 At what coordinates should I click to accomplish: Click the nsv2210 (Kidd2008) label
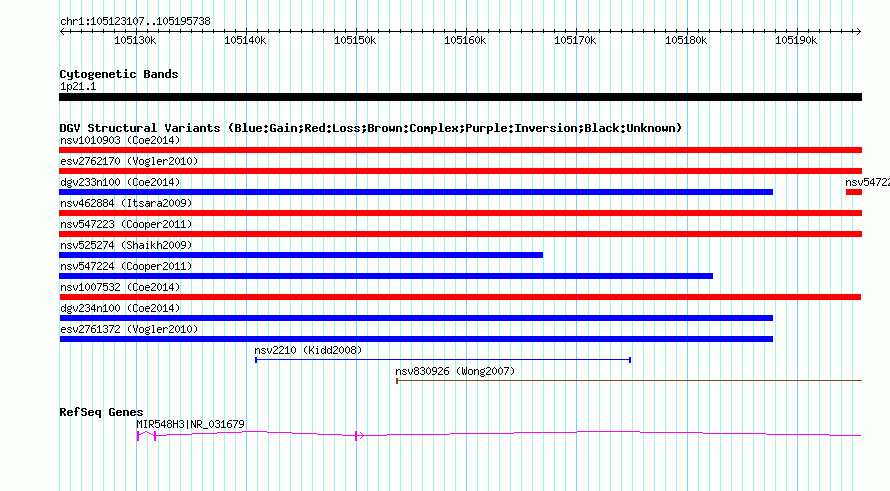point(308,350)
